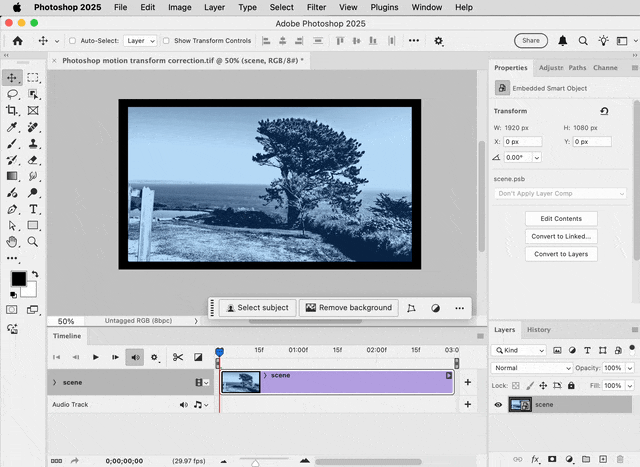Enable the Auto-Select checkbox
This screenshot has height=467, width=640.
pyautogui.click(x=72, y=41)
